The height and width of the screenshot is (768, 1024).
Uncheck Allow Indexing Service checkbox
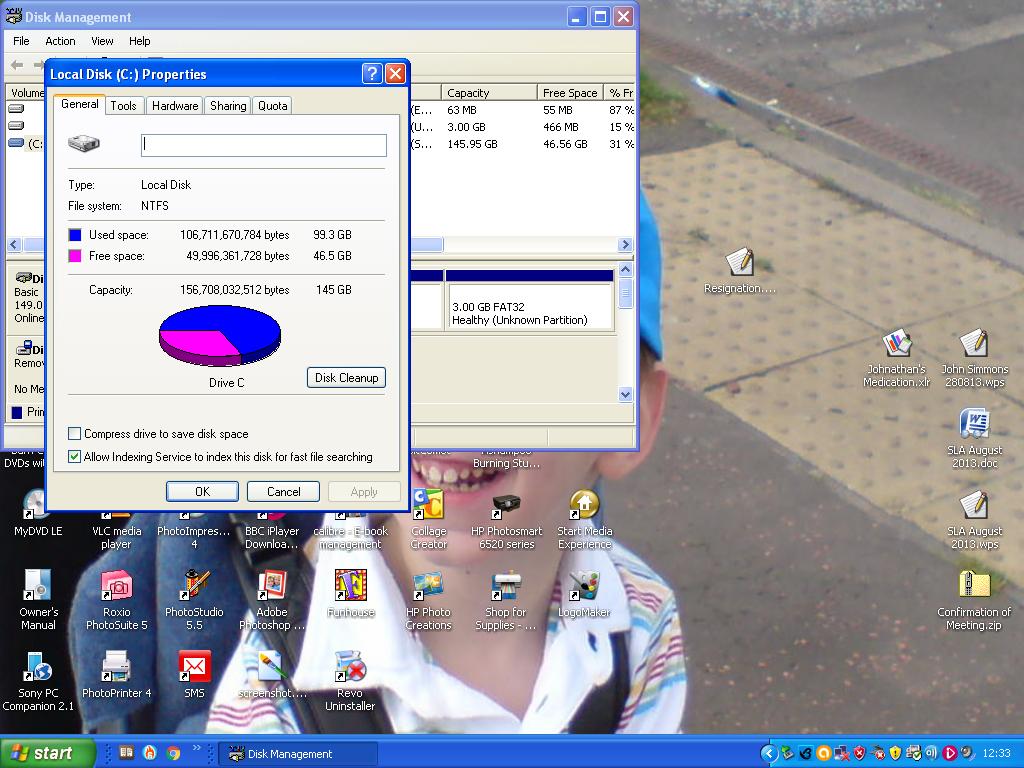click(74, 456)
